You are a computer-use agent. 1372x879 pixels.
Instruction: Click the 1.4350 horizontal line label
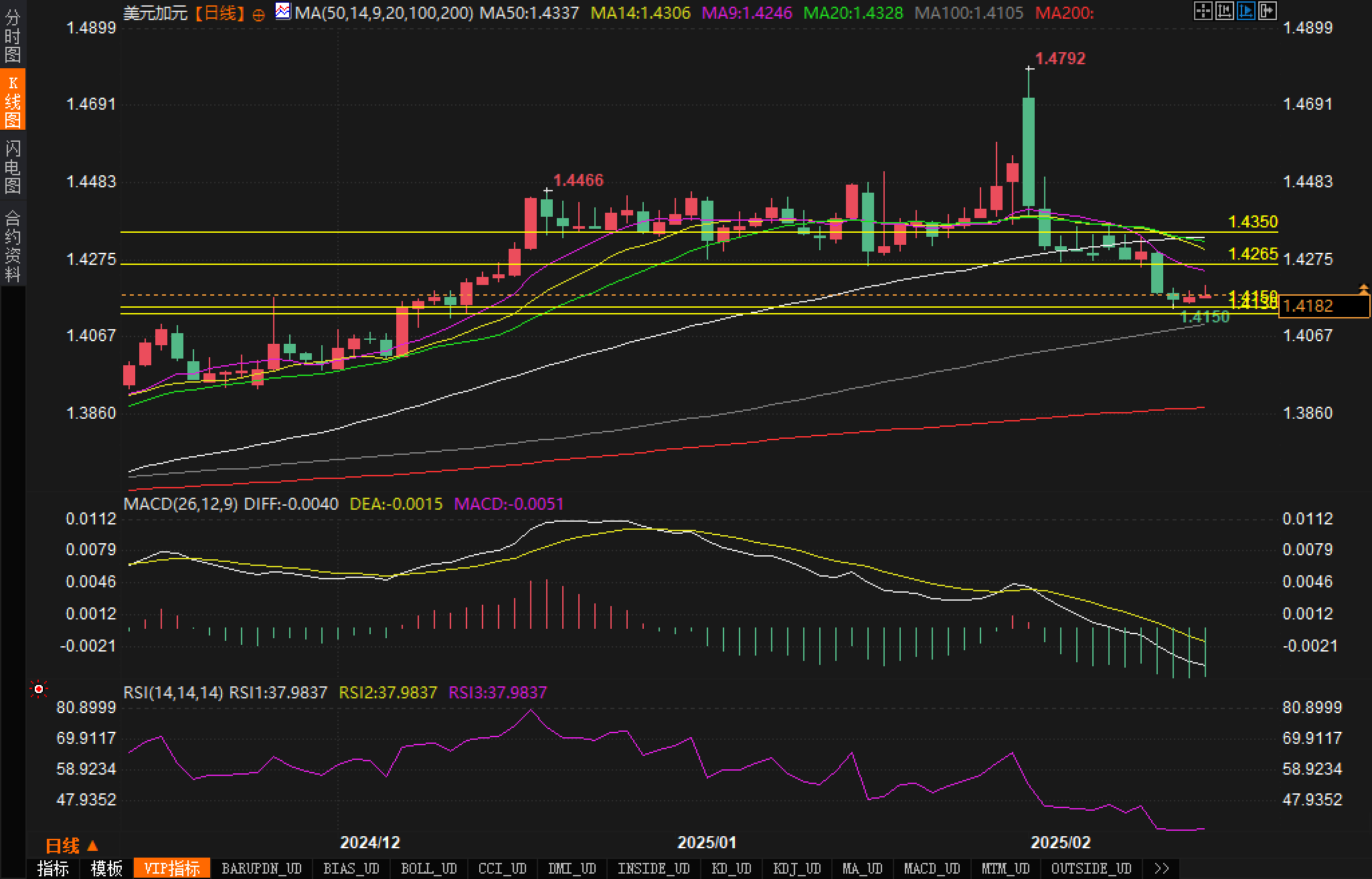pos(1254,221)
